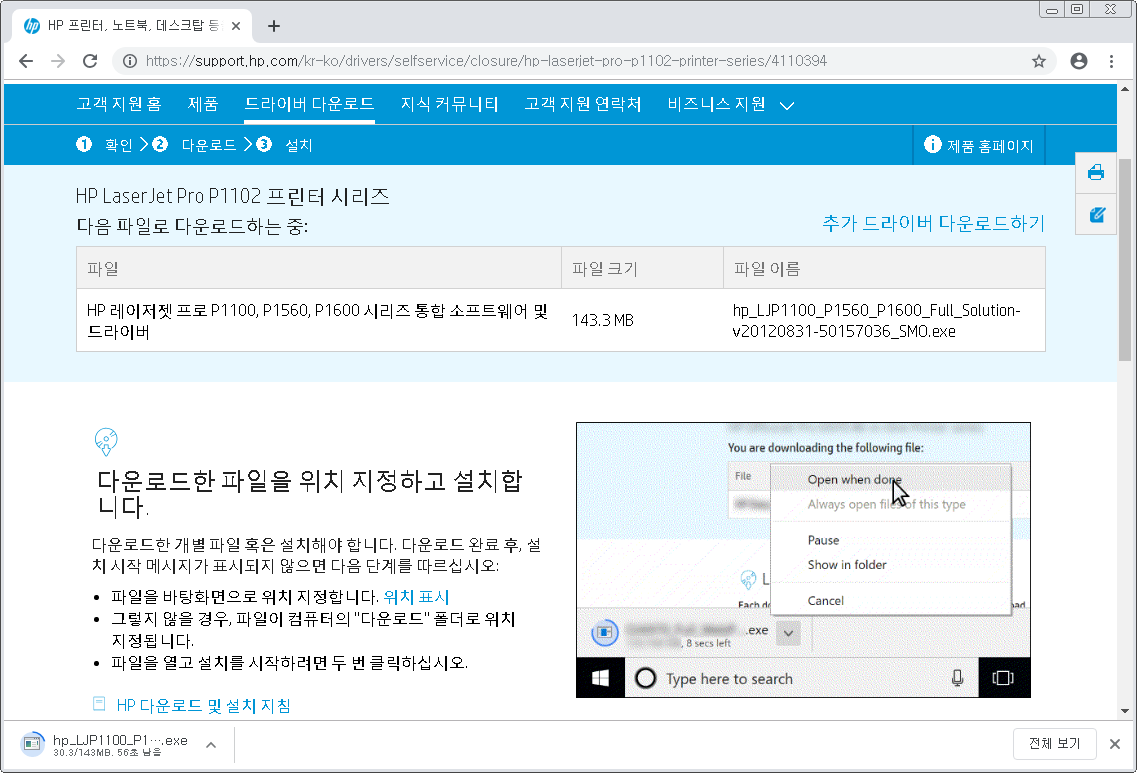Reload the page with refresh icon
The image size is (1137, 773).
click(x=90, y=61)
